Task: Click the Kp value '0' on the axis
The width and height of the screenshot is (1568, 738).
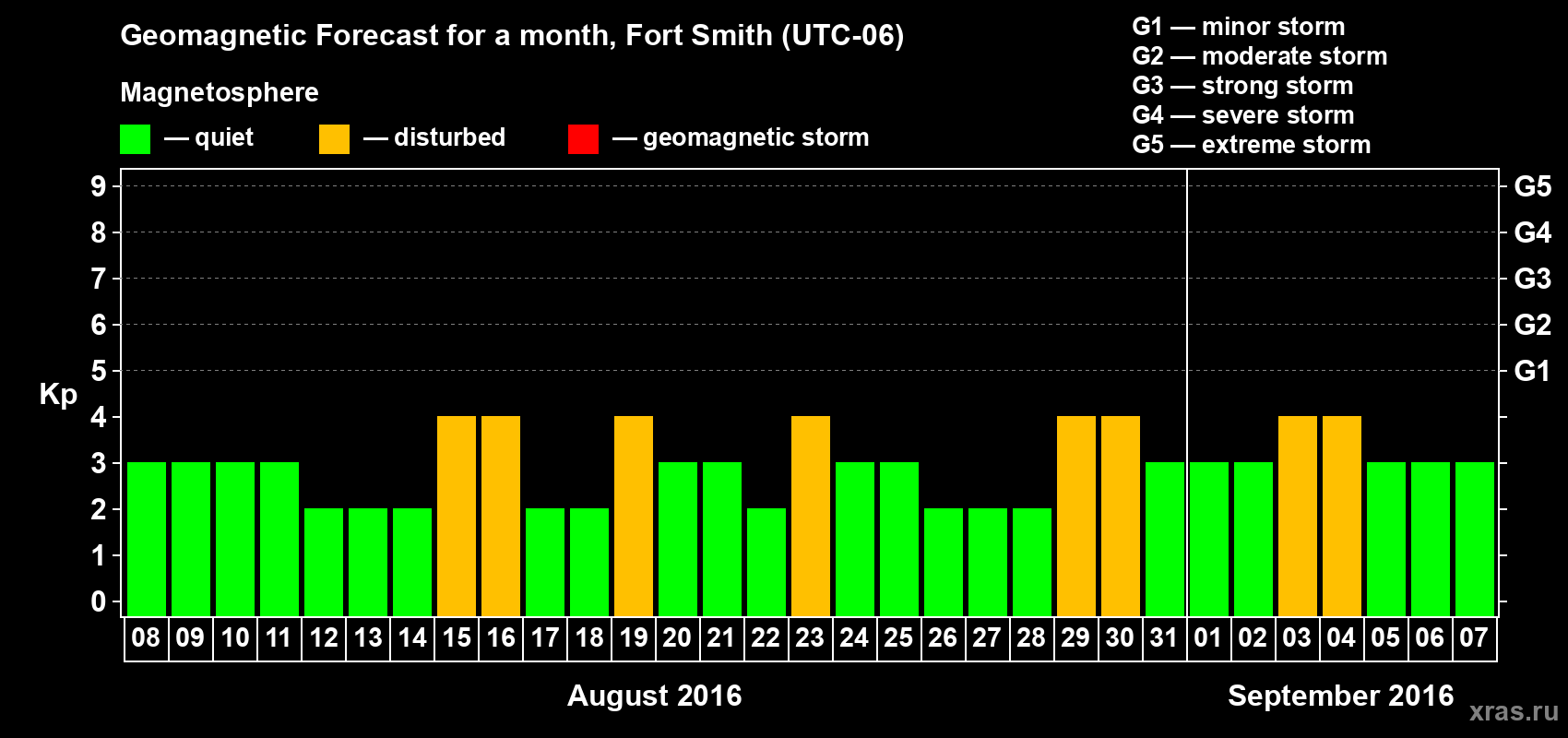Action: (x=99, y=601)
